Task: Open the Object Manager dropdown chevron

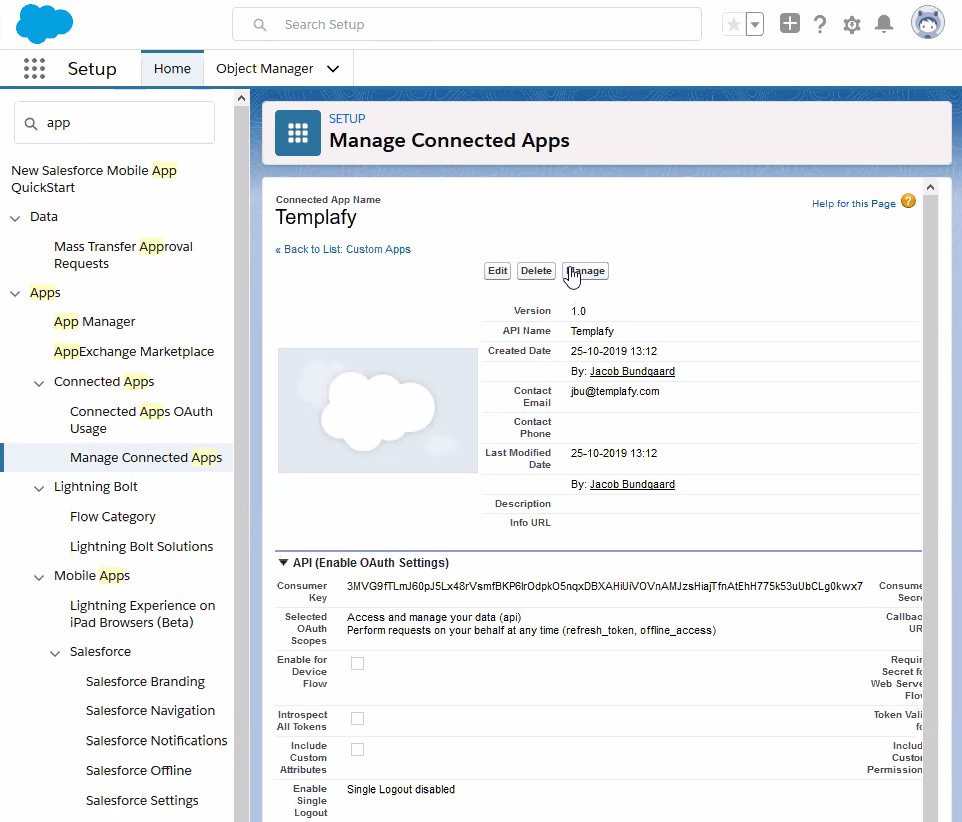Action: point(333,69)
